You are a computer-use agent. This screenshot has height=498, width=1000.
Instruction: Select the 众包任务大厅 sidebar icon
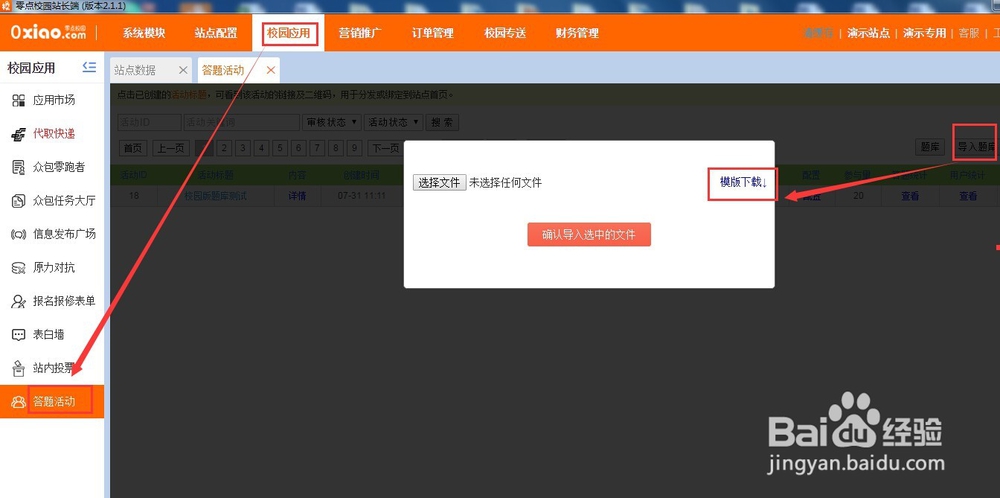pos(18,201)
